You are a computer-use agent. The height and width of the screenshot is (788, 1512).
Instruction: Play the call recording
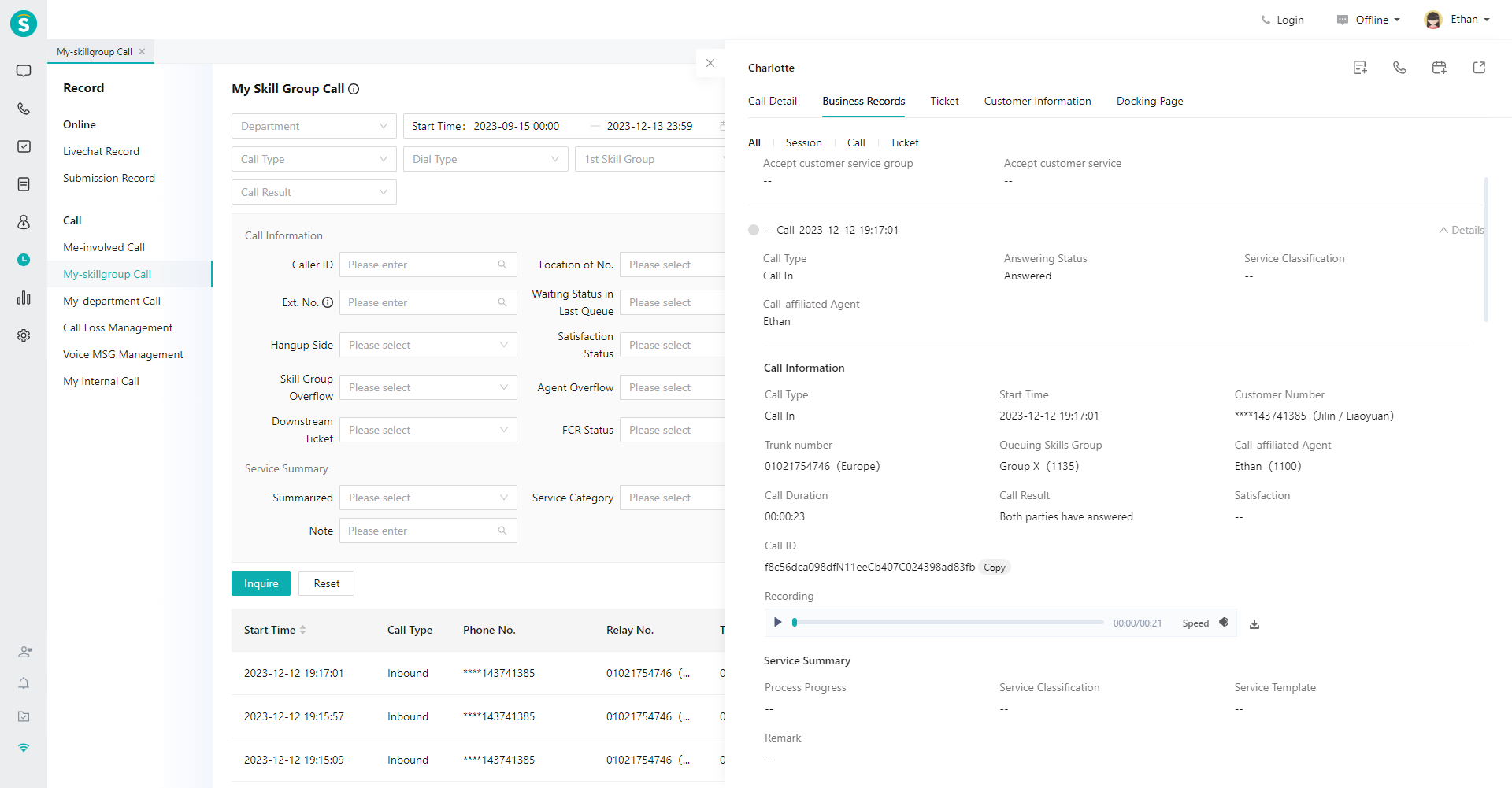point(777,623)
